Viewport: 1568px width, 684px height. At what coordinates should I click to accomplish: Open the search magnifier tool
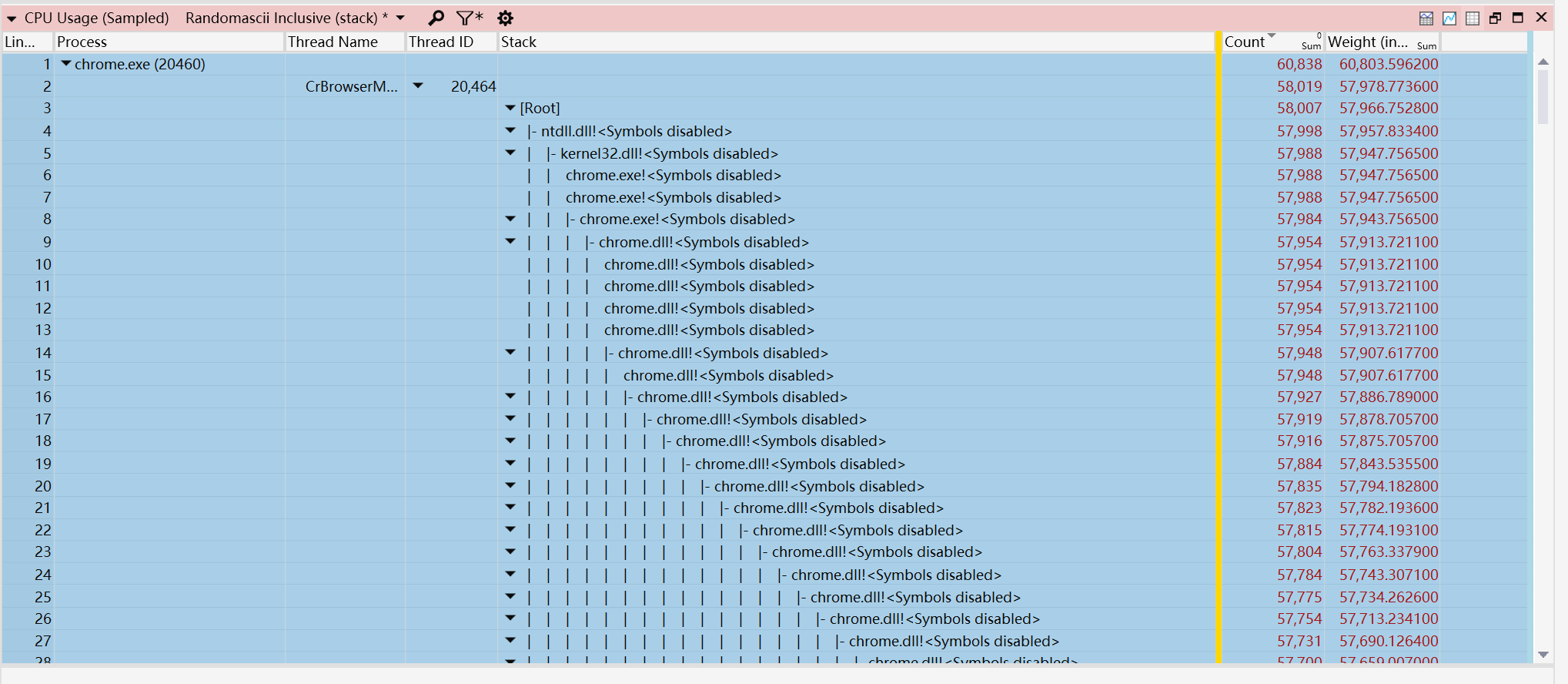[436, 18]
